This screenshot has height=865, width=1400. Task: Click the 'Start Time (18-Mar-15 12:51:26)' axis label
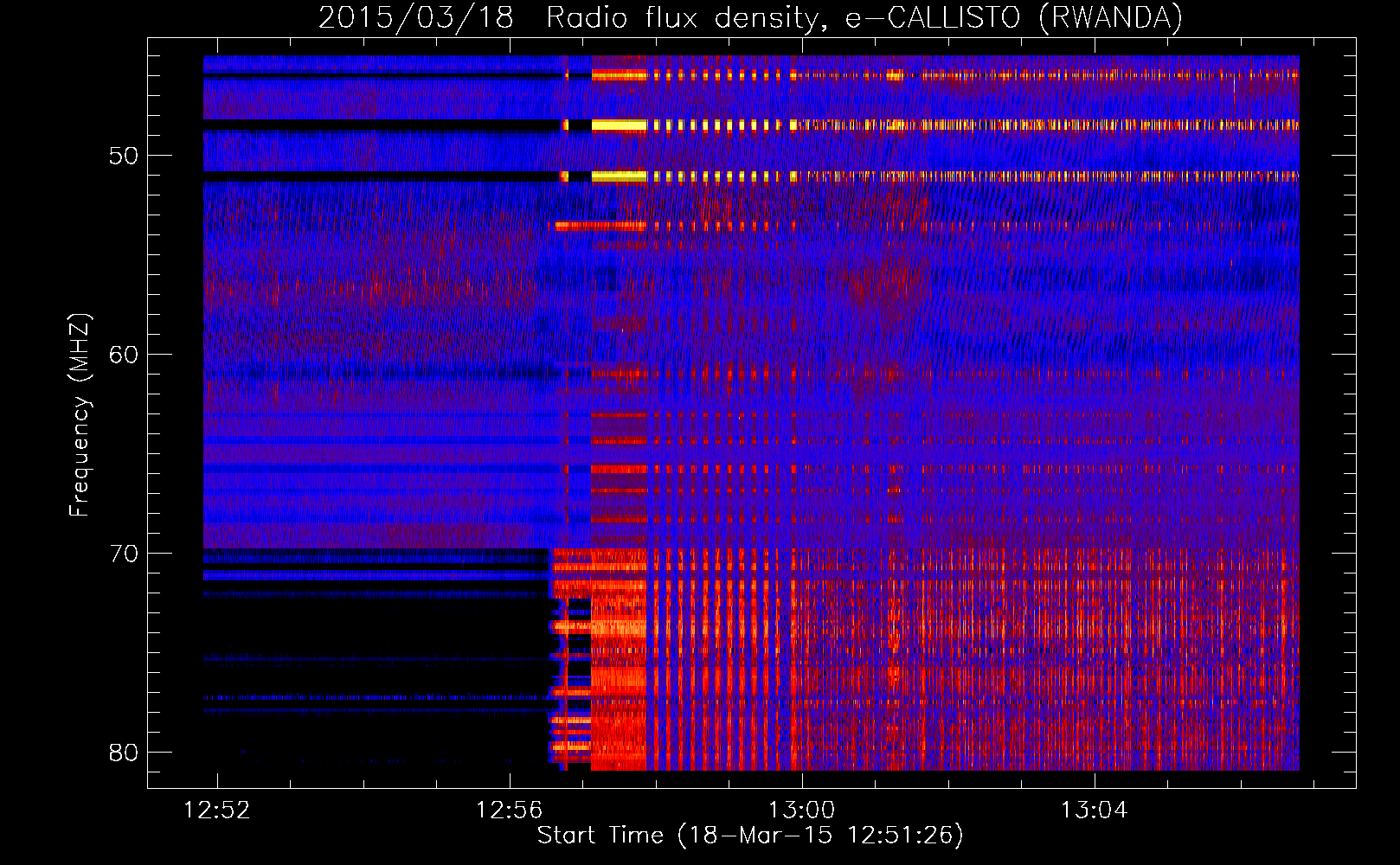coord(750,836)
